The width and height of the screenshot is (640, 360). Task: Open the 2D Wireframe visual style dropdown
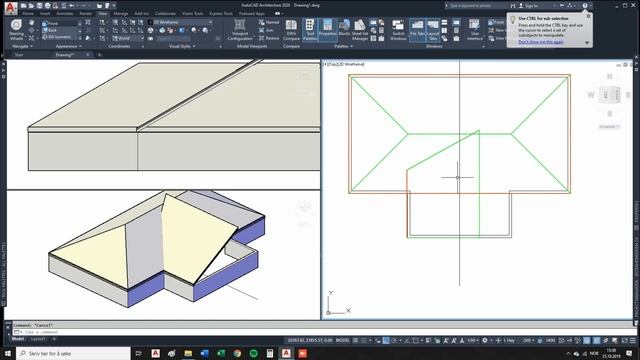pyautogui.click(x=180, y=22)
